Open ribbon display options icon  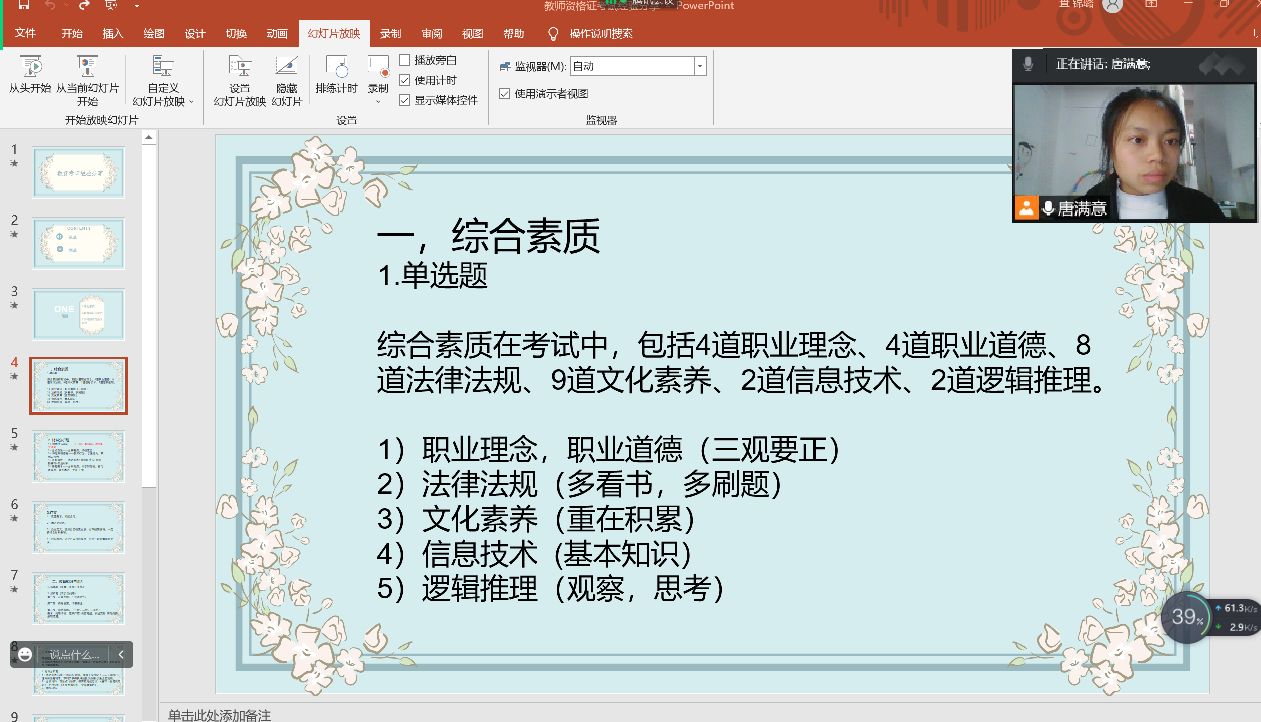pyautogui.click(x=1151, y=5)
